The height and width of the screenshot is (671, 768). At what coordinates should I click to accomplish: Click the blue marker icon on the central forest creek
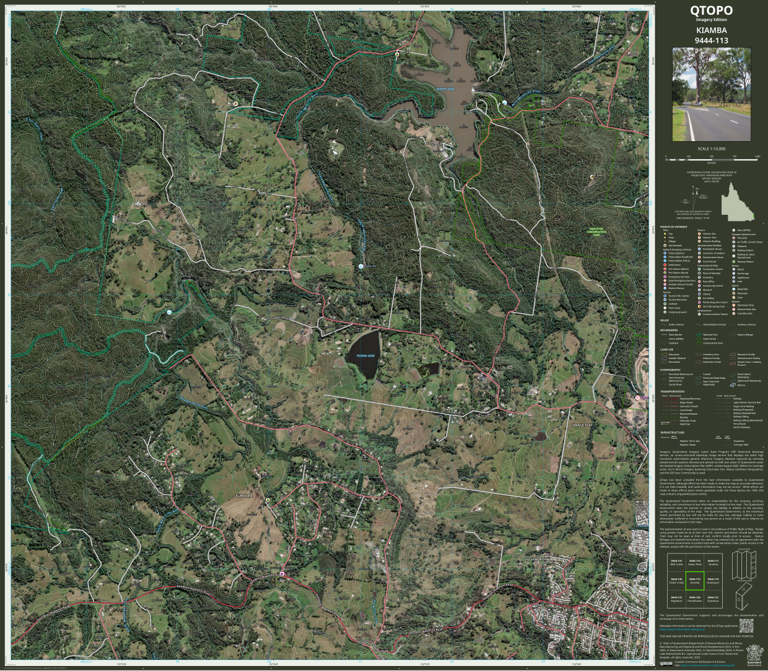[361, 266]
